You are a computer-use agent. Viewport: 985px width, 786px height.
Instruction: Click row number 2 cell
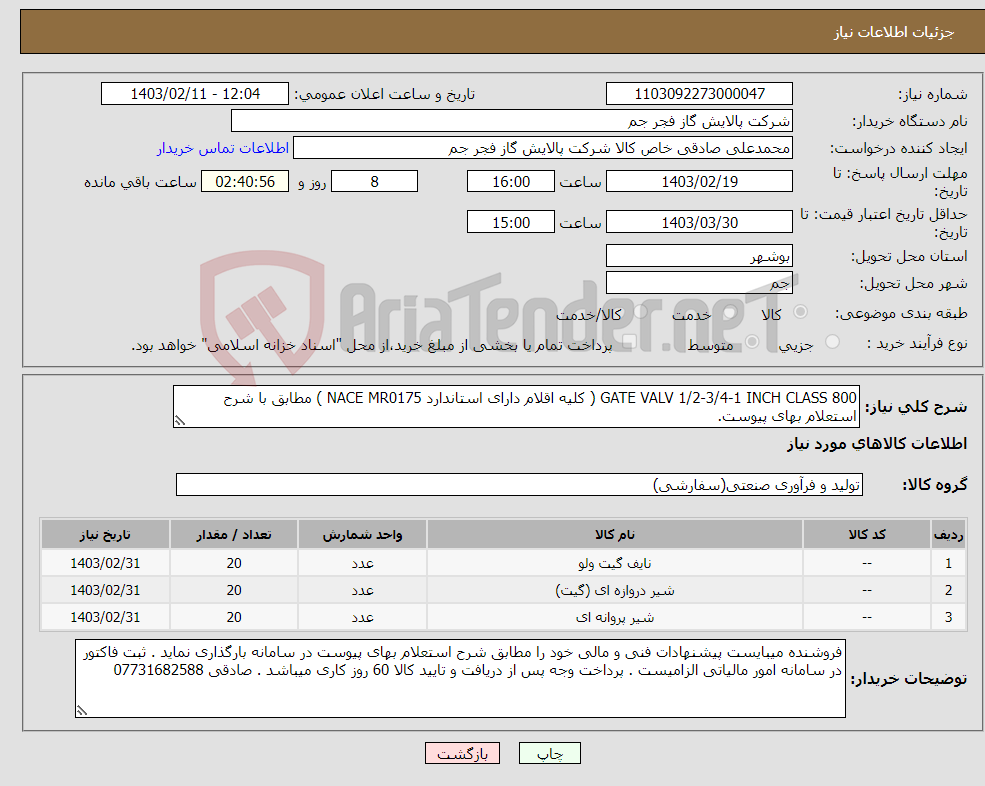[x=948, y=591]
